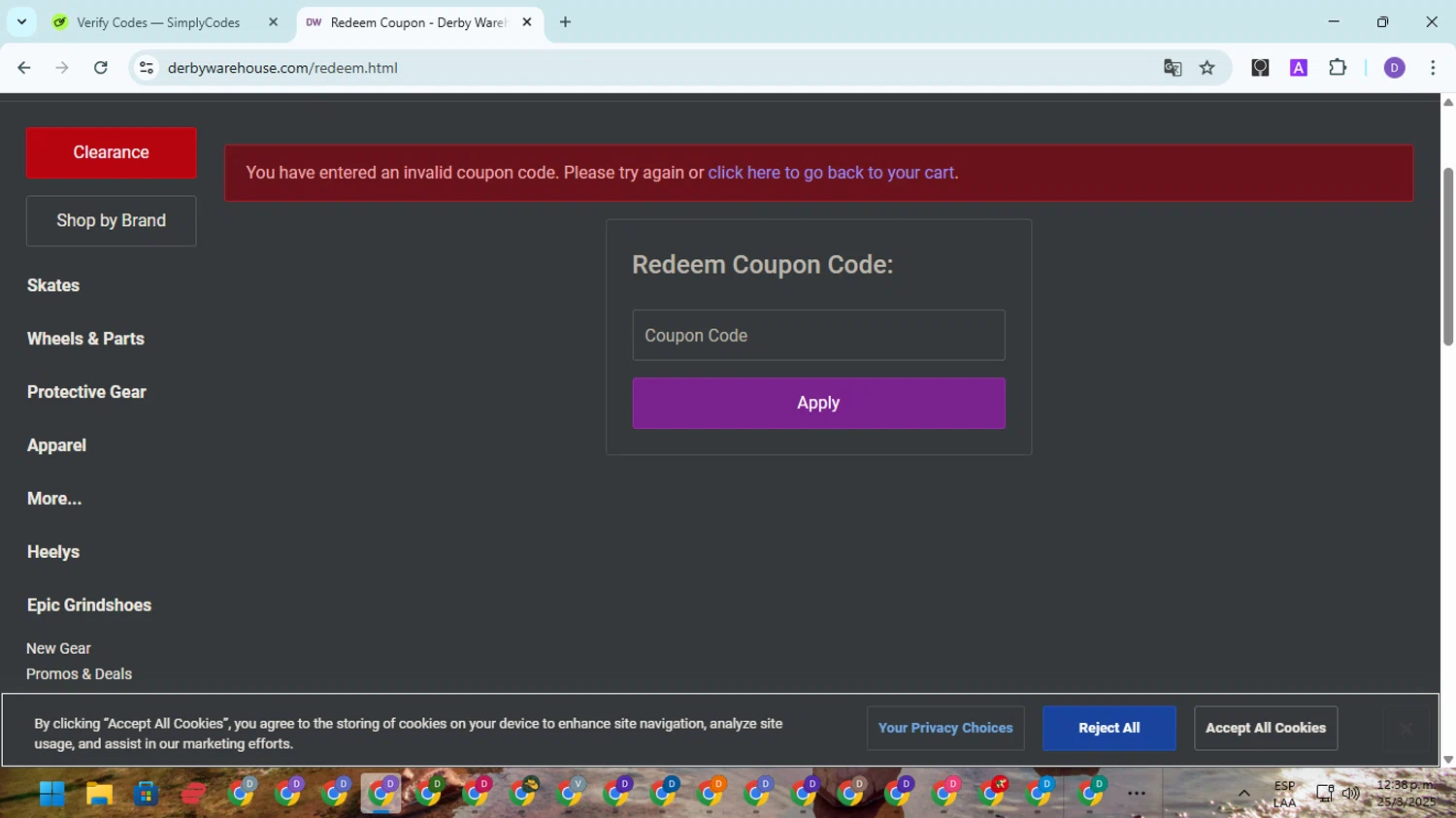Expand the More... category

pos(54,499)
